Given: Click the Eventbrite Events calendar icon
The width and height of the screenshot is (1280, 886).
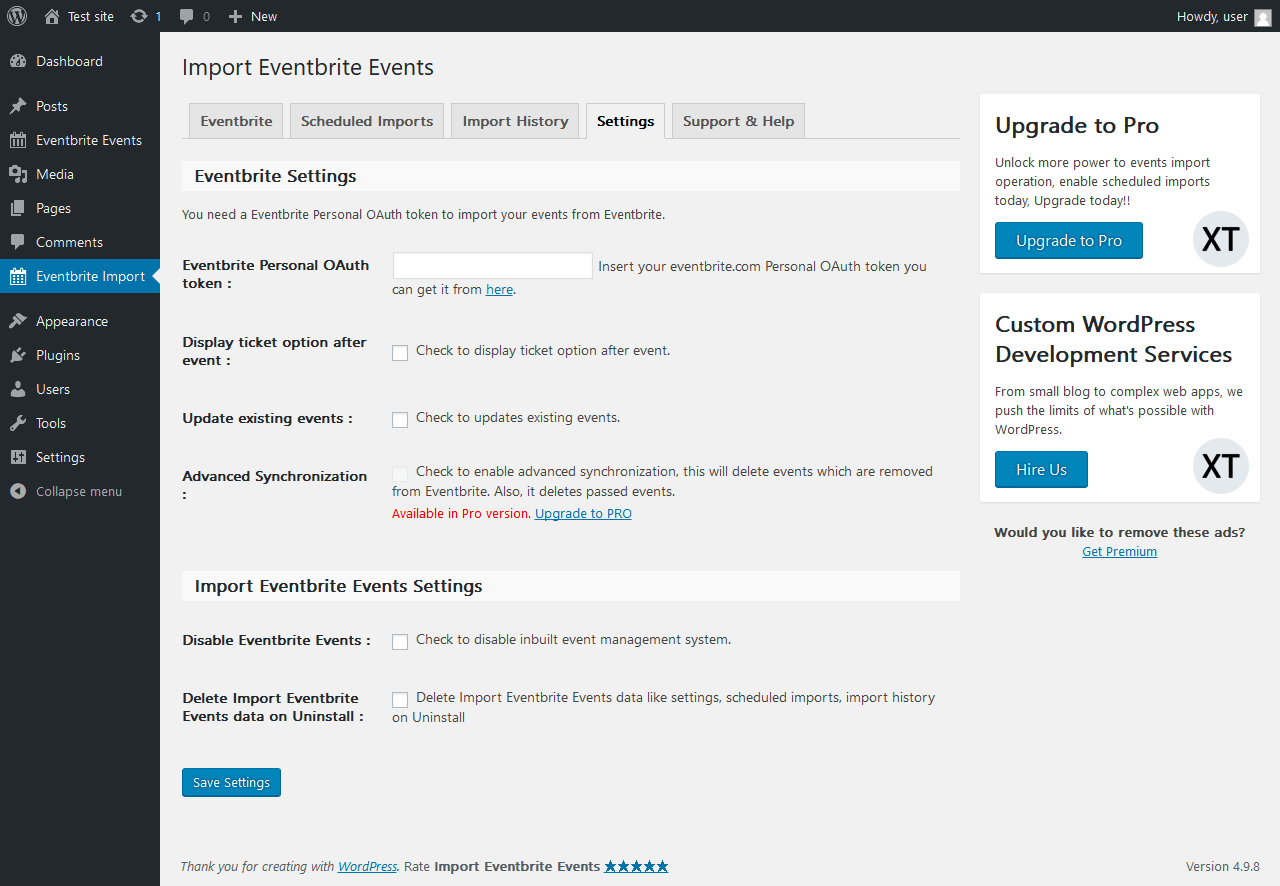Looking at the screenshot, I should (x=18, y=140).
